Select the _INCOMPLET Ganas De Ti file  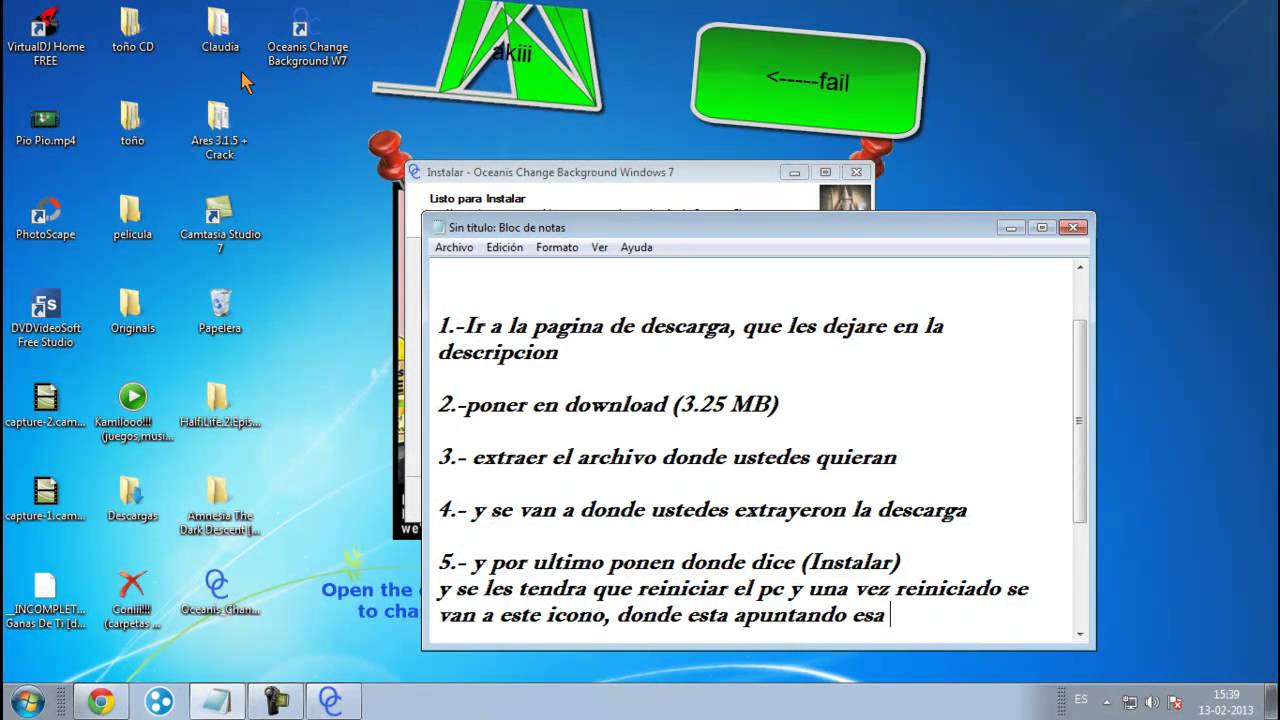(45, 600)
